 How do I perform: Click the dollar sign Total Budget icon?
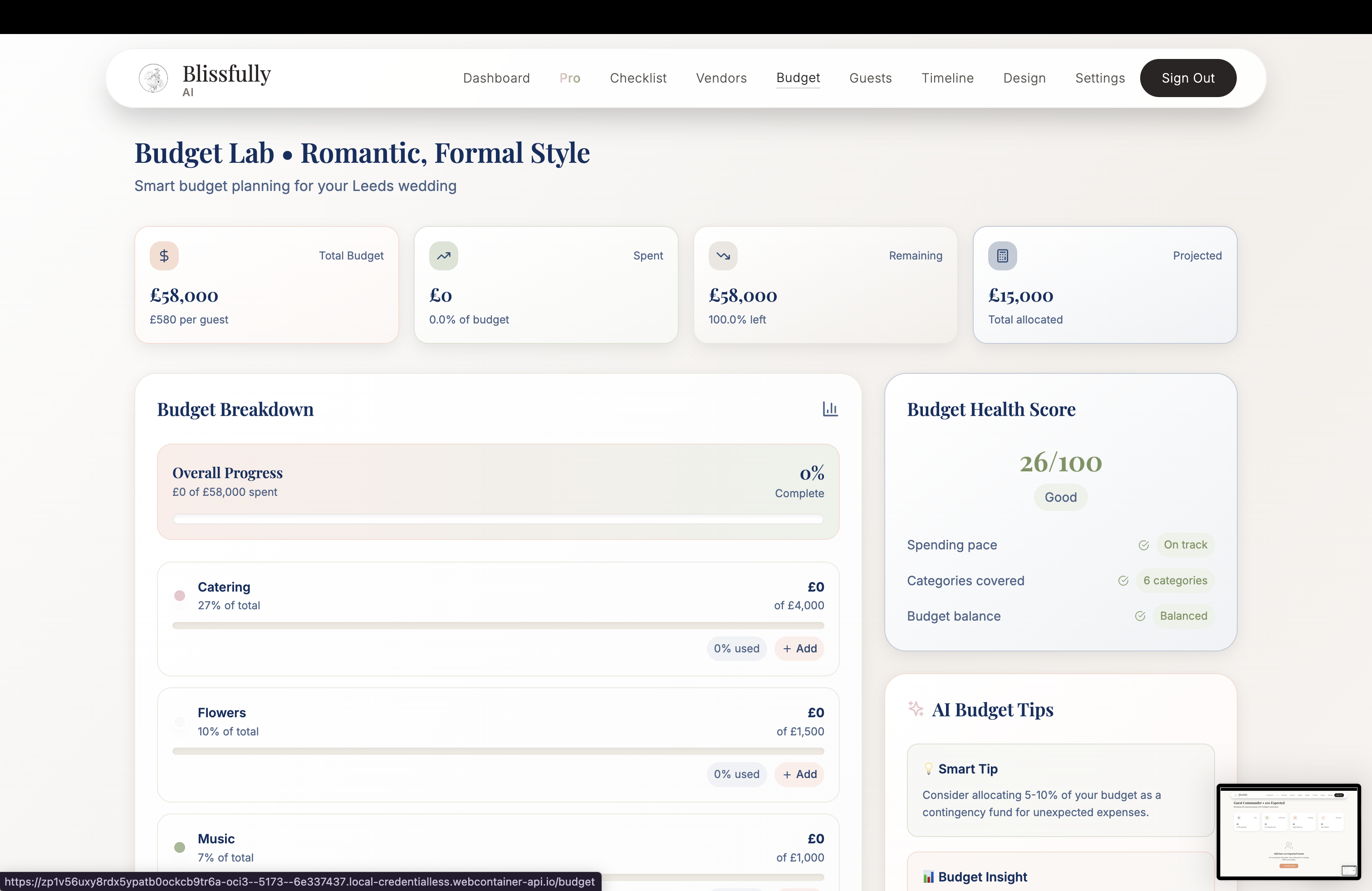[x=164, y=256]
